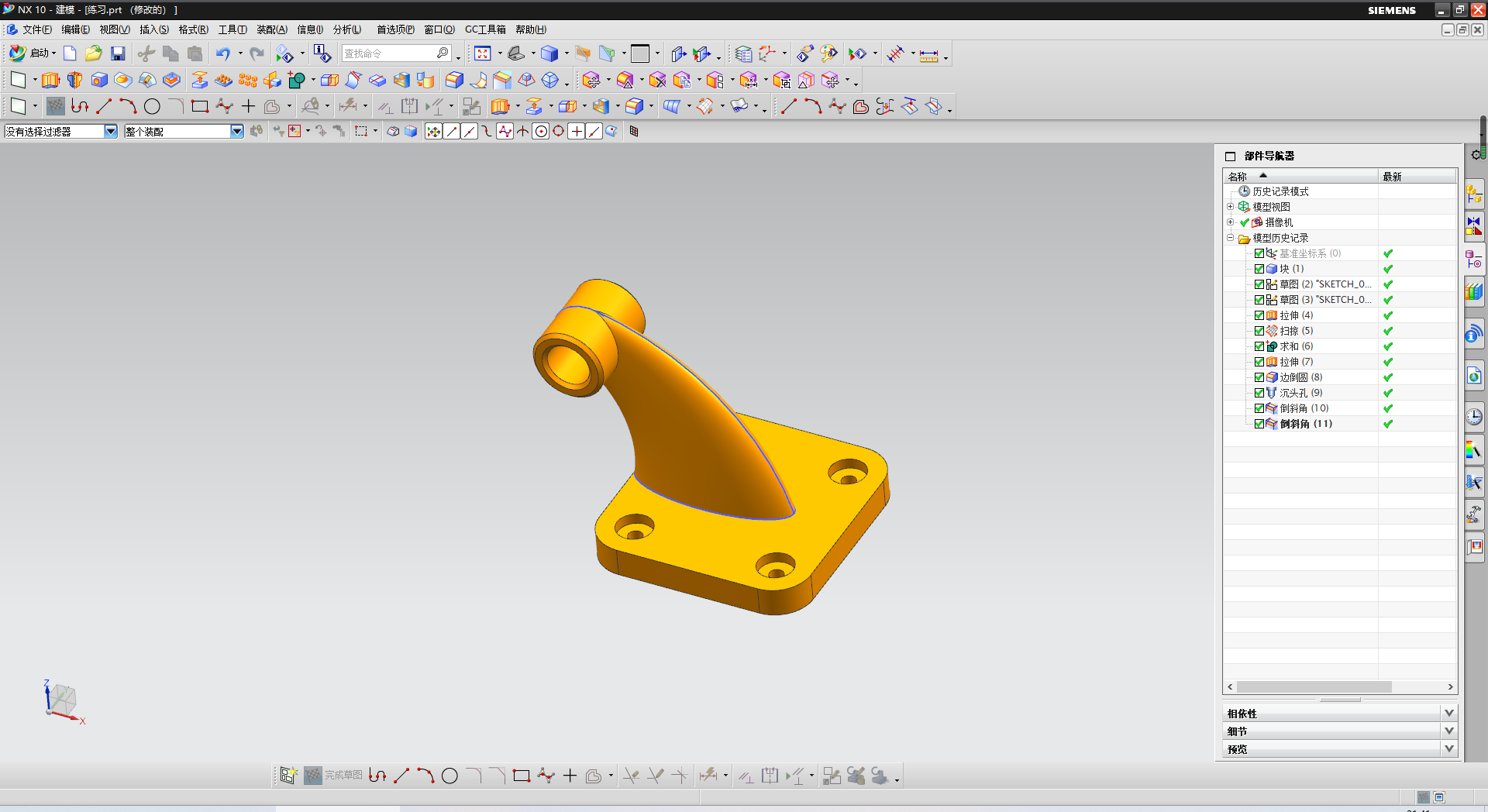Open the 插入(S) menu
1488x812 pixels.
[153, 29]
